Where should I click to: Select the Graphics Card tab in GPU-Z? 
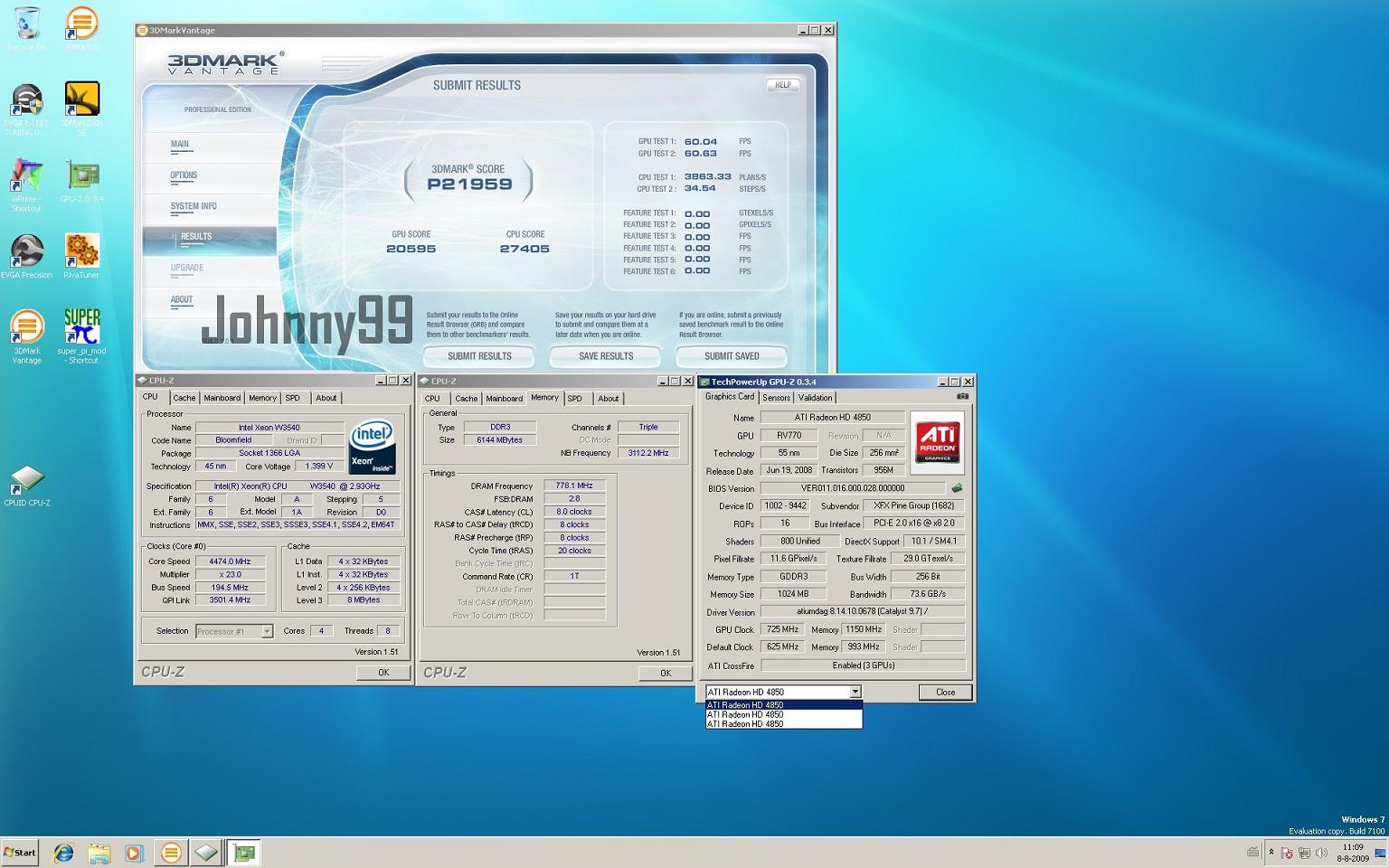click(x=729, y=397)
